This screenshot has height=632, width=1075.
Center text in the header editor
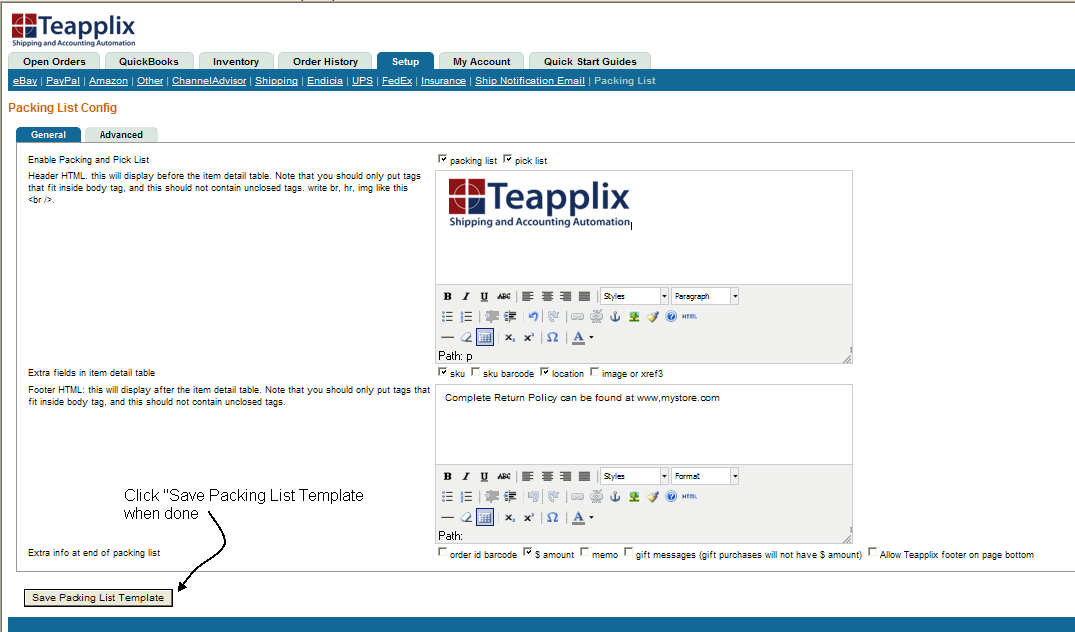546,296
